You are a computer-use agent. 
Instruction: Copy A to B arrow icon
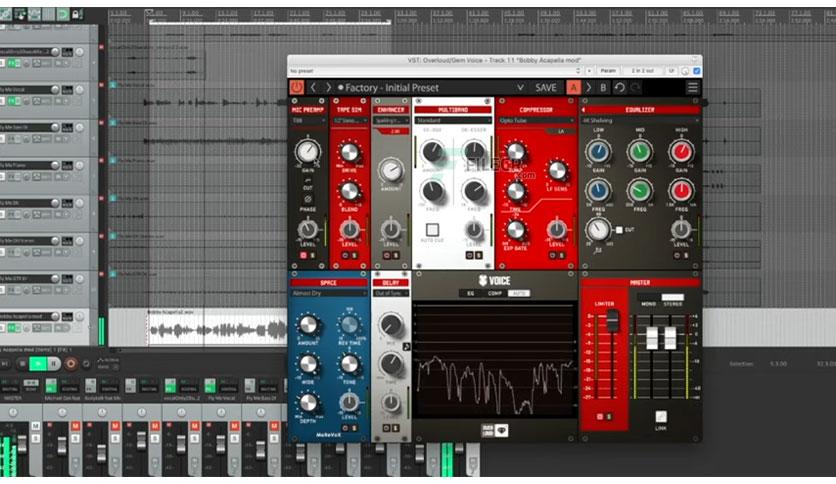click(x=589, y=87)
